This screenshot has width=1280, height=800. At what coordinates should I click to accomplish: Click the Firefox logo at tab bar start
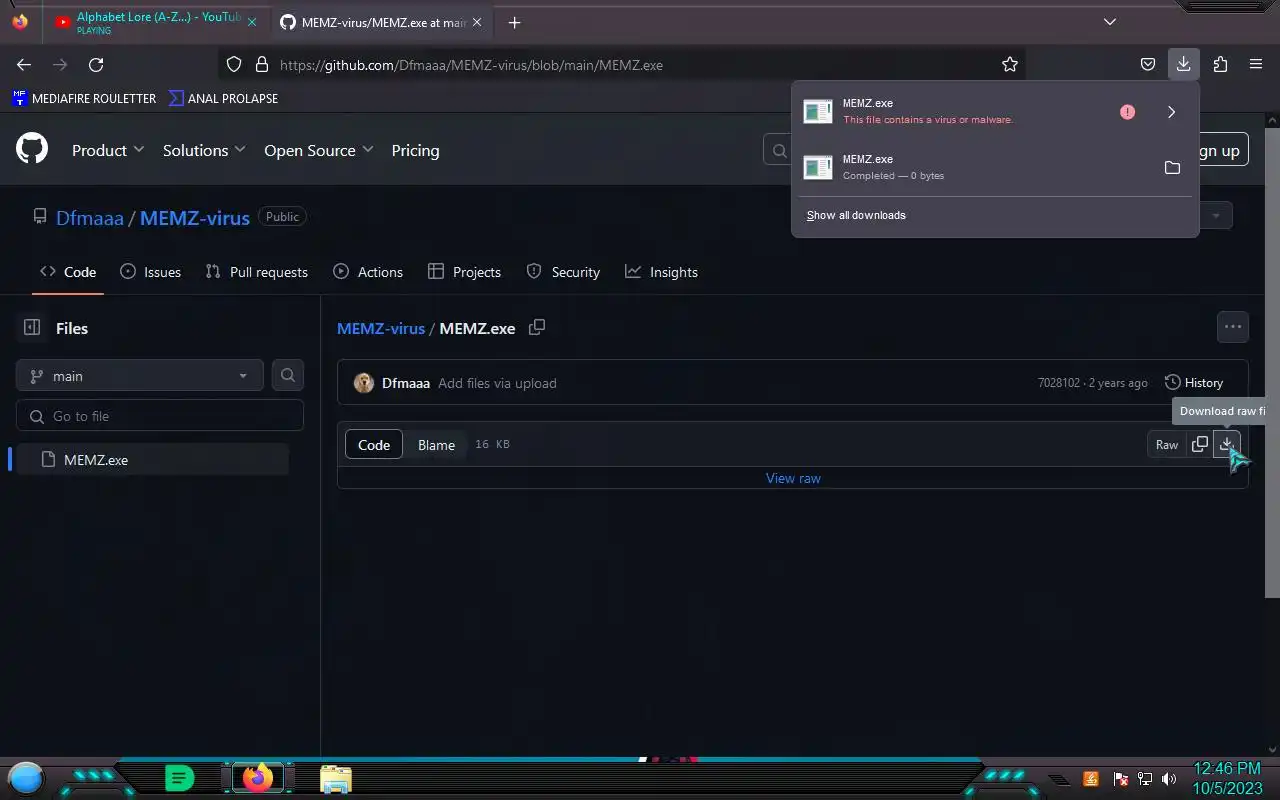pyautogui.click(x=20, y=21)
